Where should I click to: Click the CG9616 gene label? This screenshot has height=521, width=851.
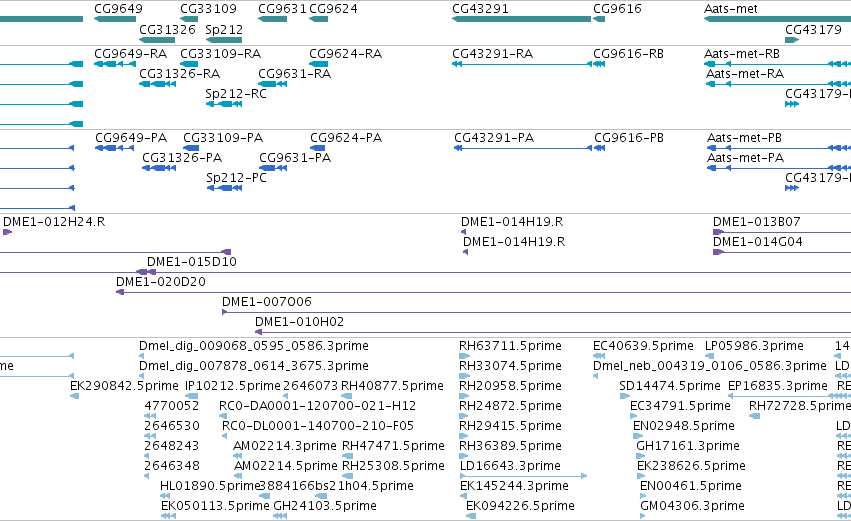coord(617,9)
